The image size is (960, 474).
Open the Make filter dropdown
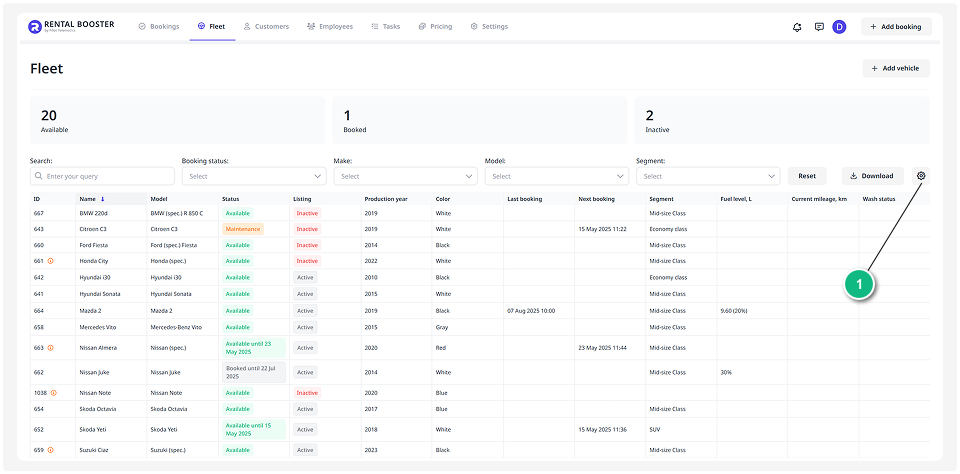(x=405, y=176)
